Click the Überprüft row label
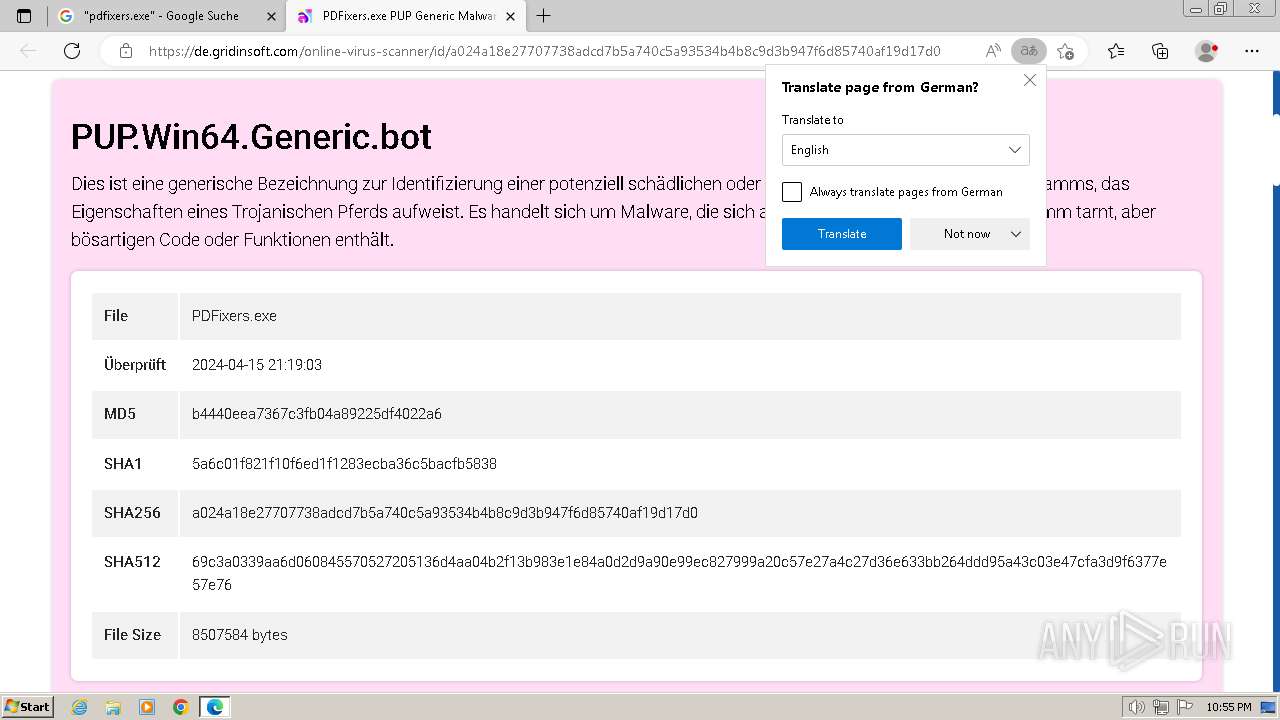The width and height of the screenshot is (1280, 720). pos(135,365)
